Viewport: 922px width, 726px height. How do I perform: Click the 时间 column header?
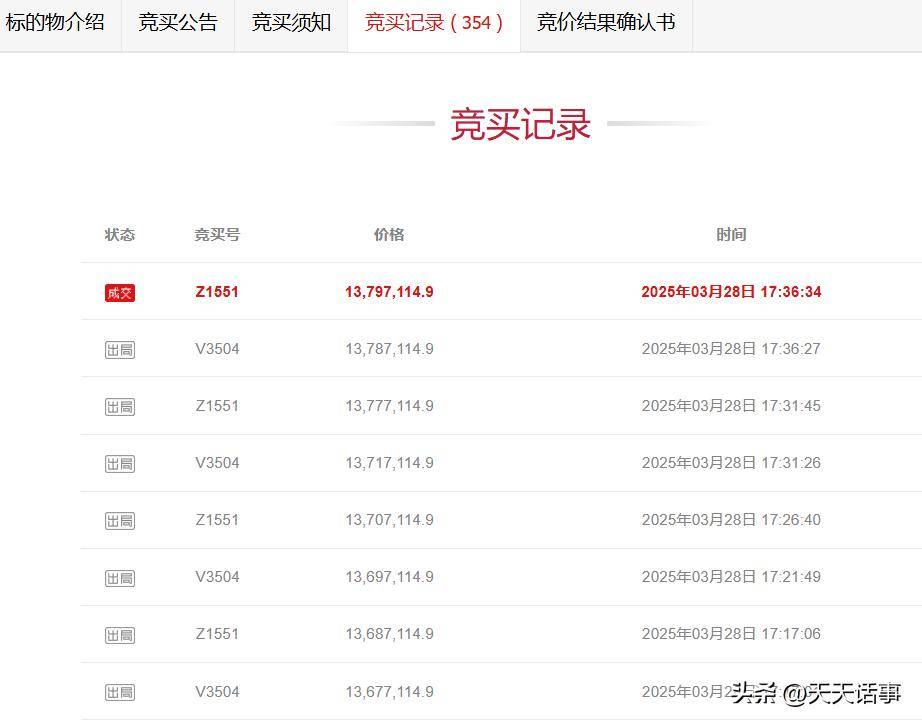click(x=731, y=235)
